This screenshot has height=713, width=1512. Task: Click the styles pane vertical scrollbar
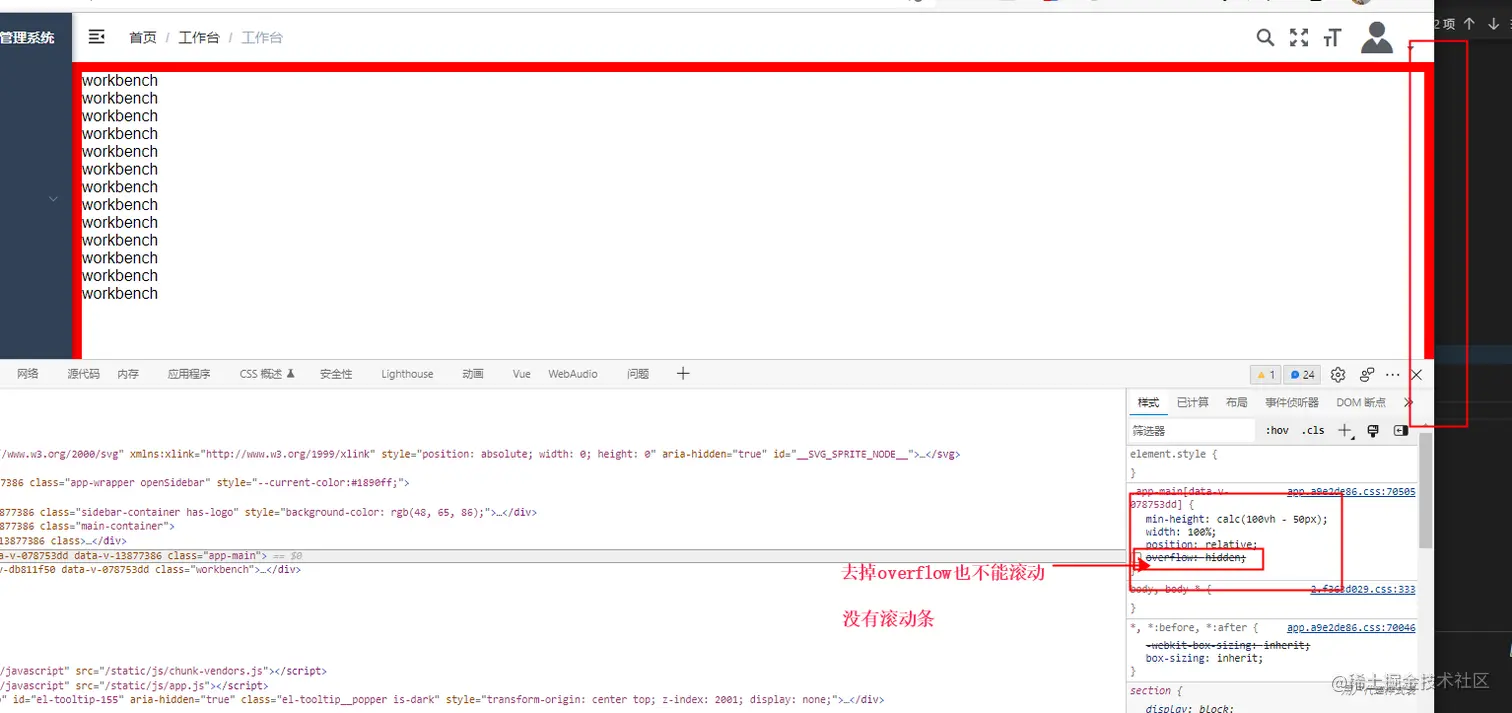tap(1426, 490)
